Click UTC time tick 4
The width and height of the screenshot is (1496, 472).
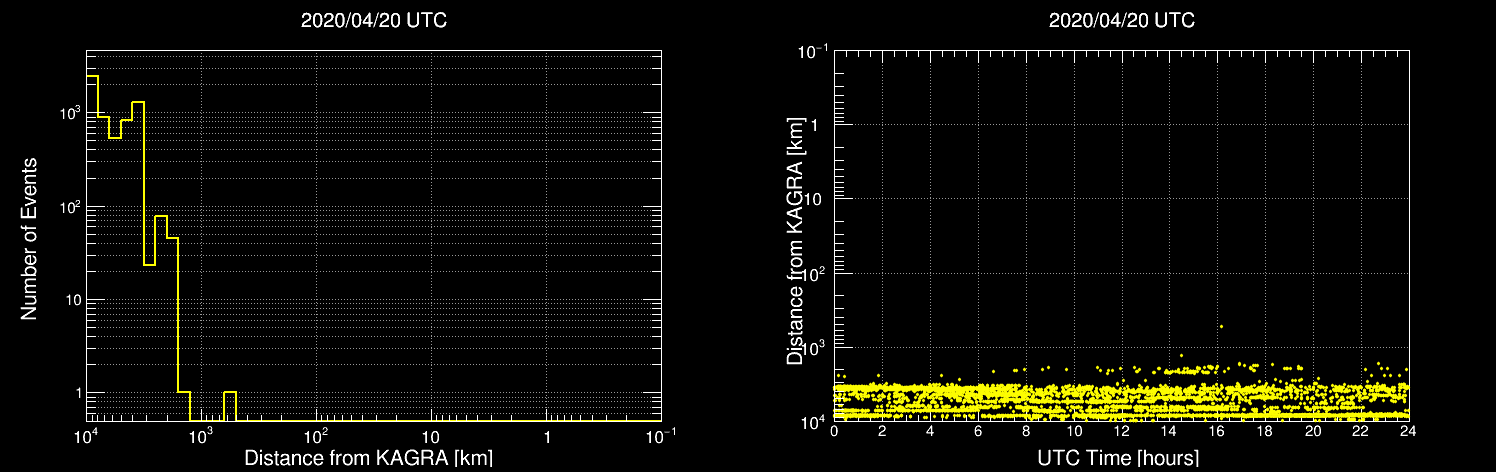[x=930, y=431]
